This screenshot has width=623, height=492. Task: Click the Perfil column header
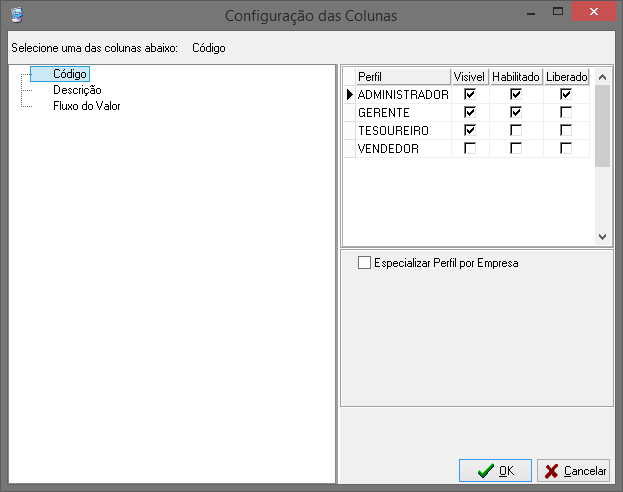point(403,76)
